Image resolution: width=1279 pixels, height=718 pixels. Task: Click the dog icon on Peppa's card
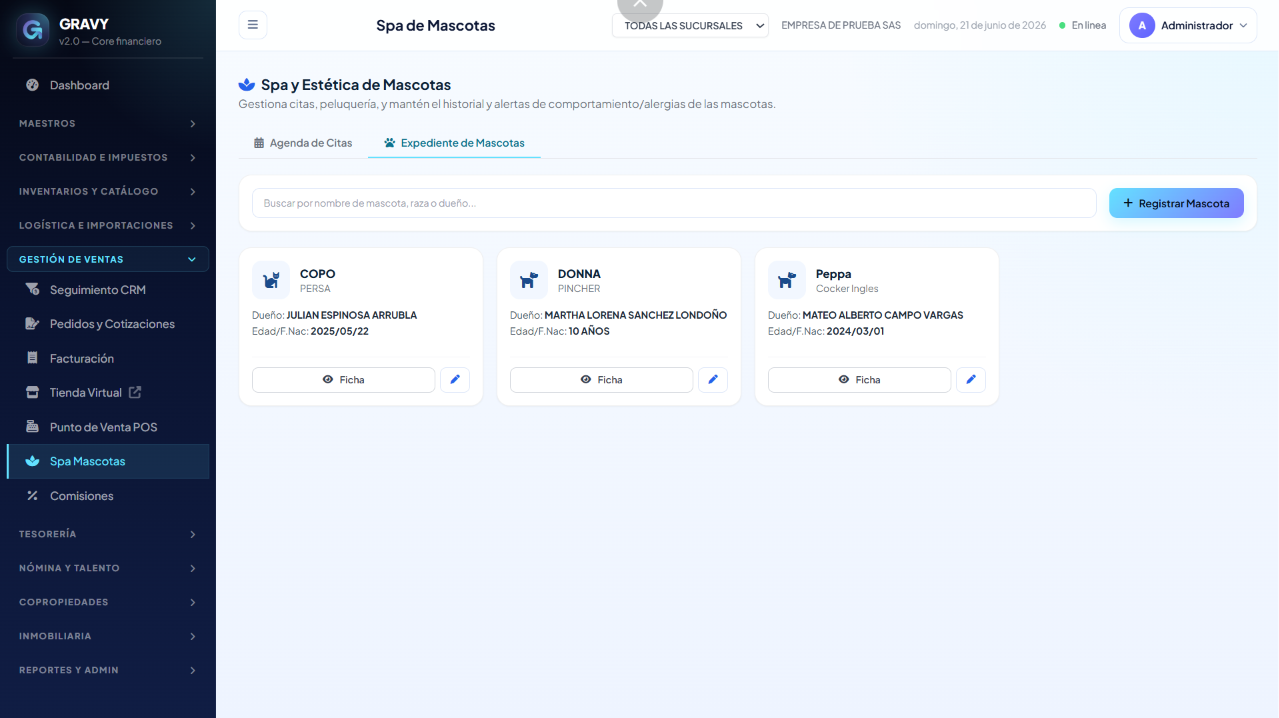click(x=787, y=280)
